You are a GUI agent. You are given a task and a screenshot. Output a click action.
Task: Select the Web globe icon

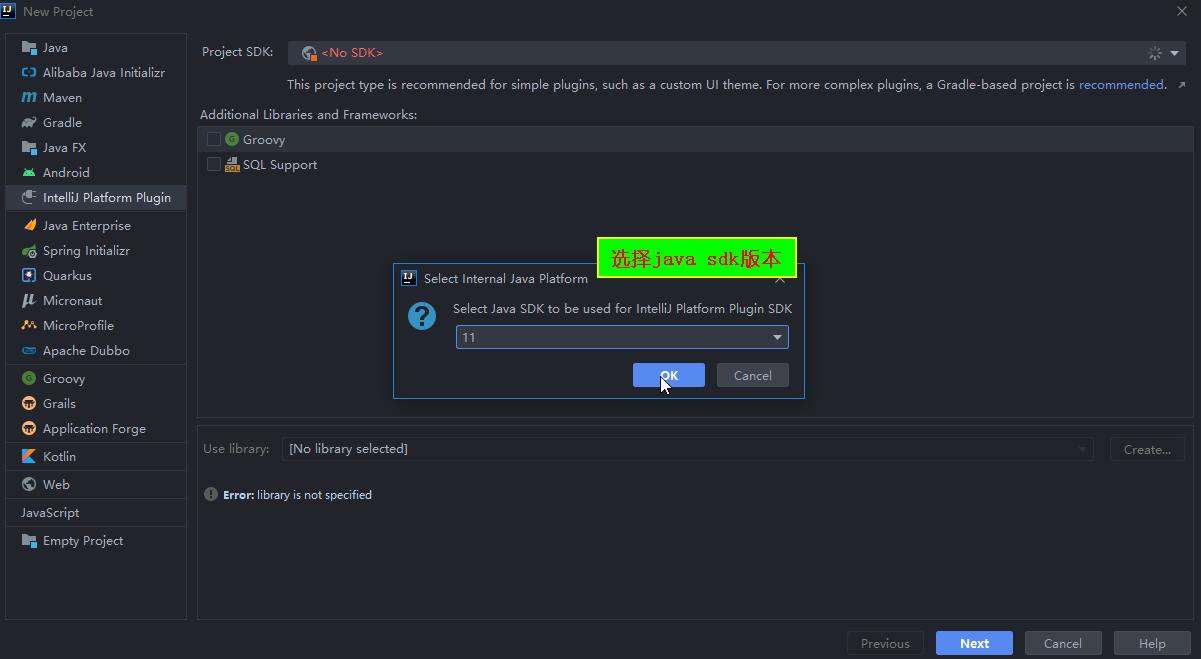pyautogui.click(x=29, y=484)
